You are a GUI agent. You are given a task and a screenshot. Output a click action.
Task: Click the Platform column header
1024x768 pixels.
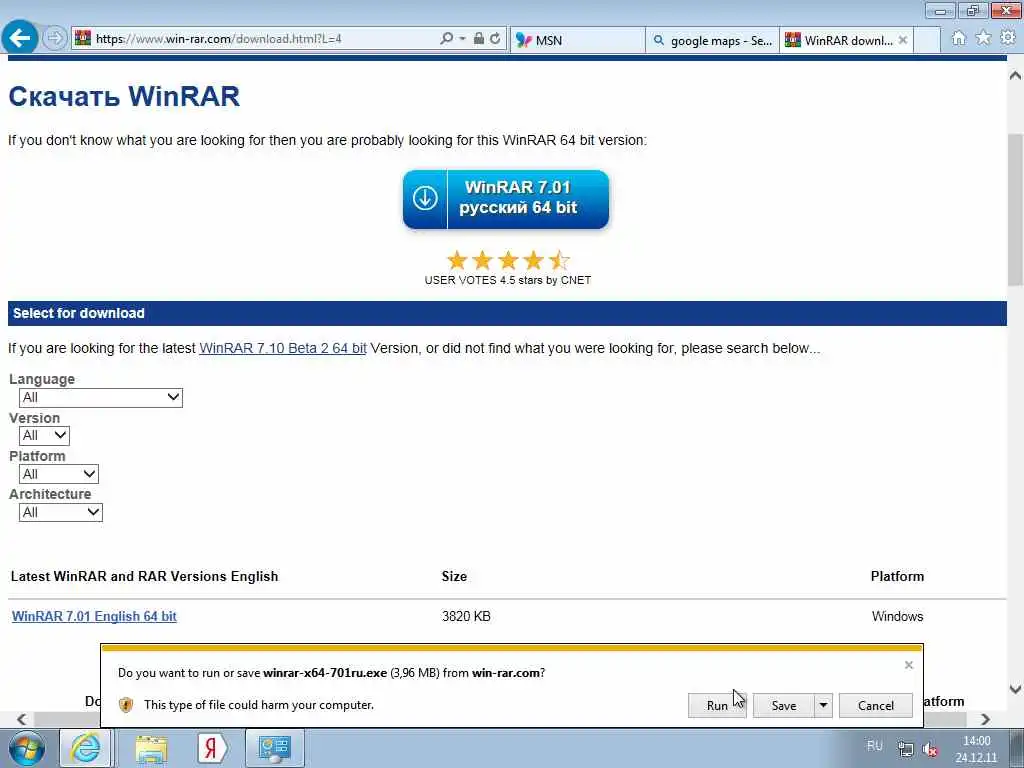click(x=897, y=576)
